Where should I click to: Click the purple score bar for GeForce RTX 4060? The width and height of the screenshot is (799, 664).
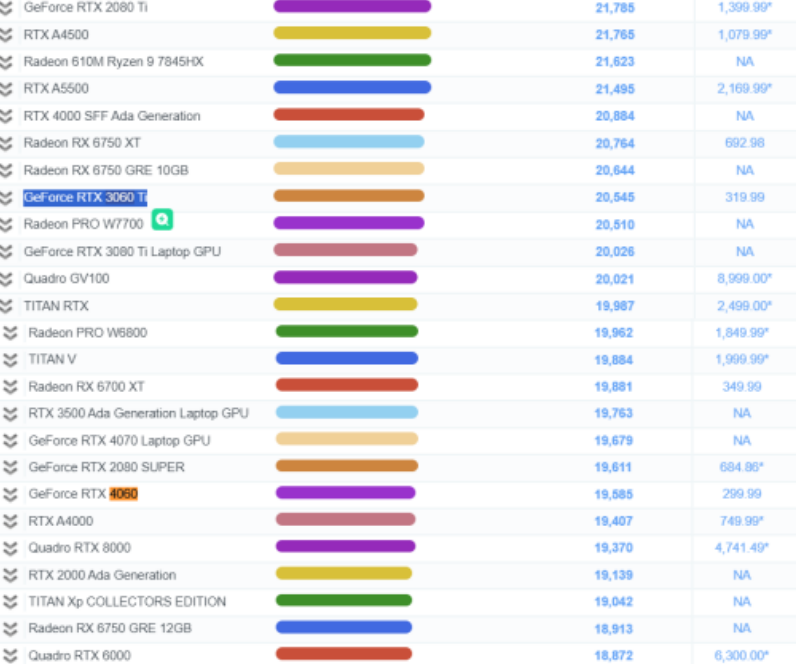[345, 493]
